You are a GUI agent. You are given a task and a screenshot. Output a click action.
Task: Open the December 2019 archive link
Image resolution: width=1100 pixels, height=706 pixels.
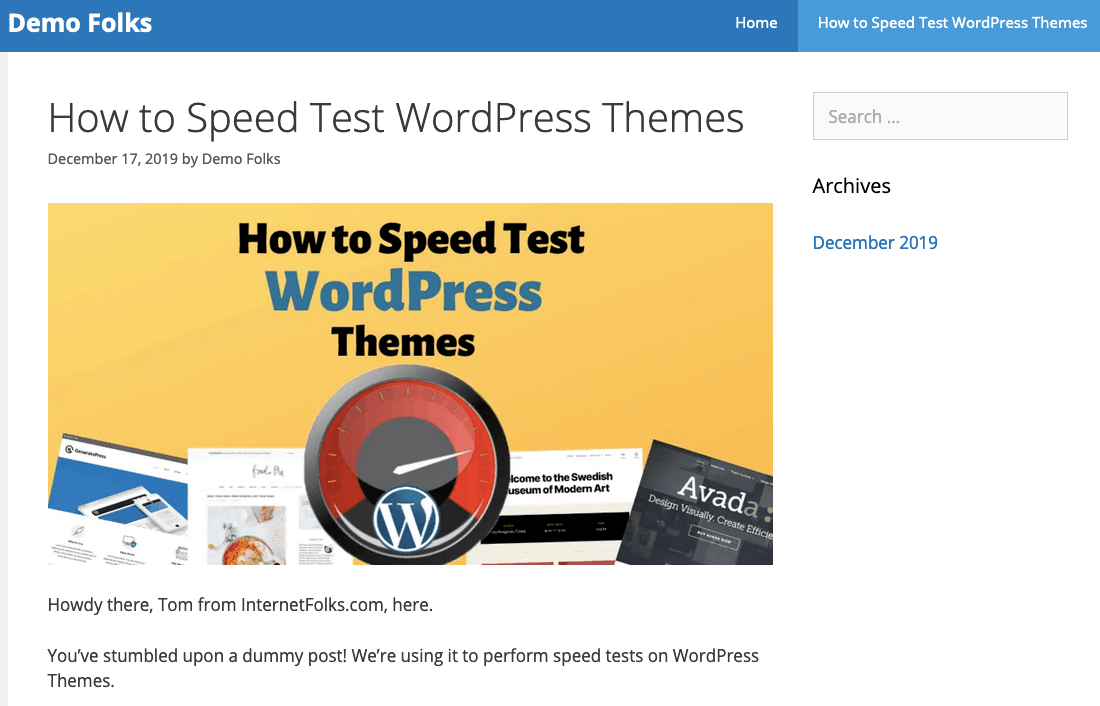coord(875,243)
